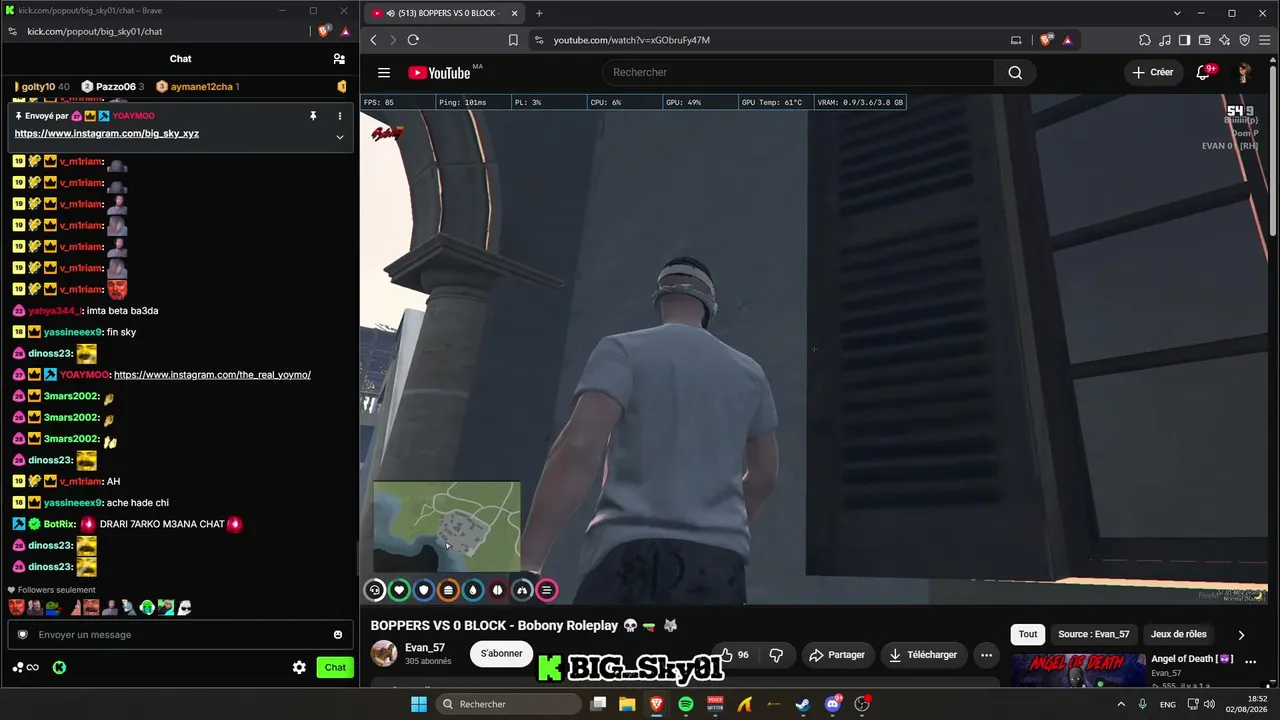Screen dimensions: 1280x720
Task: Reload the YouTube page
Action: click(x=413, y=40)
